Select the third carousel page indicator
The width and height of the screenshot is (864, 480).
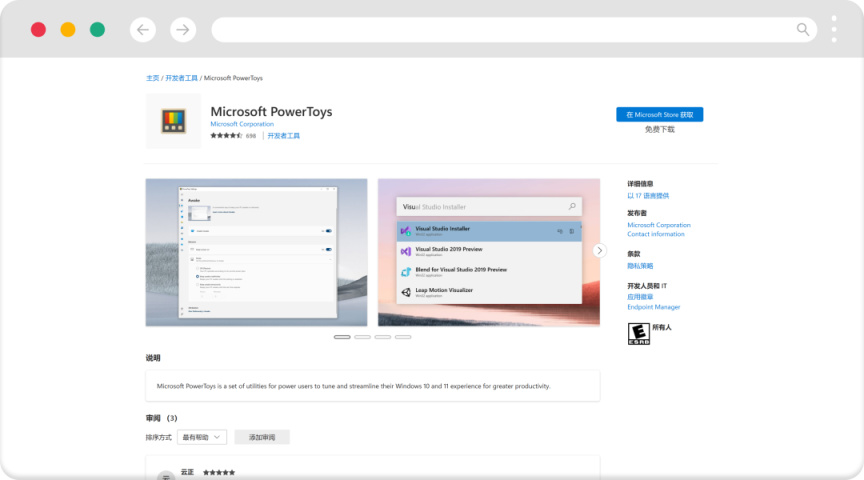tap(382, 337)
